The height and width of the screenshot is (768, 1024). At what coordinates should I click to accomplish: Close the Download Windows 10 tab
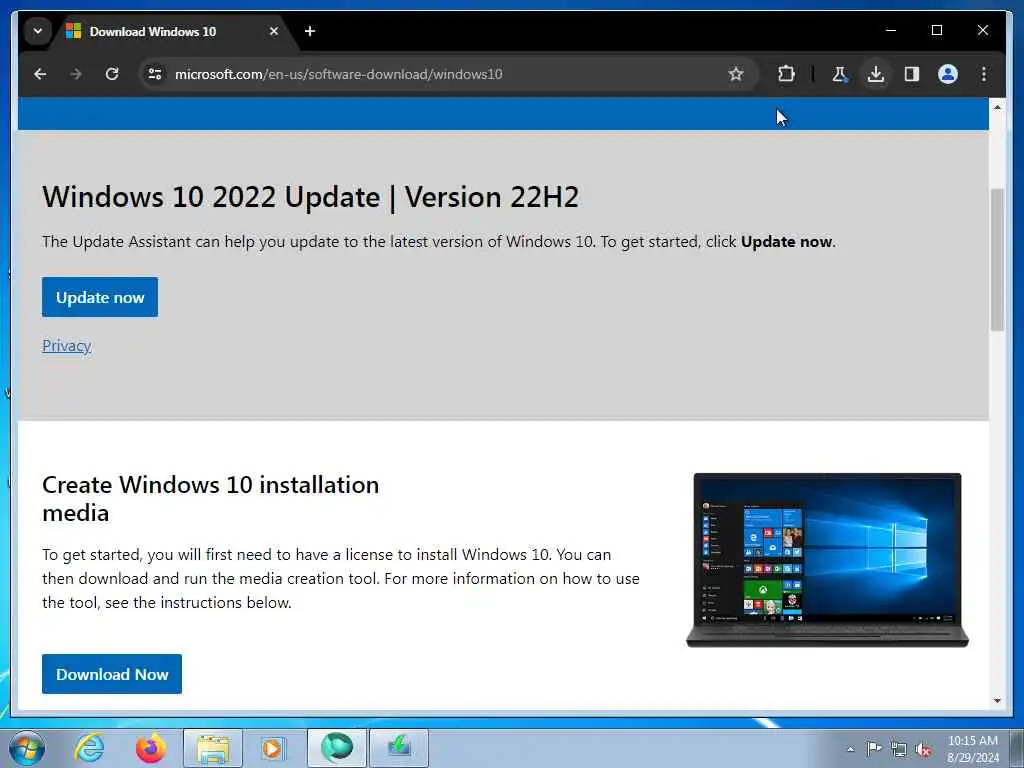coord(274,31)
